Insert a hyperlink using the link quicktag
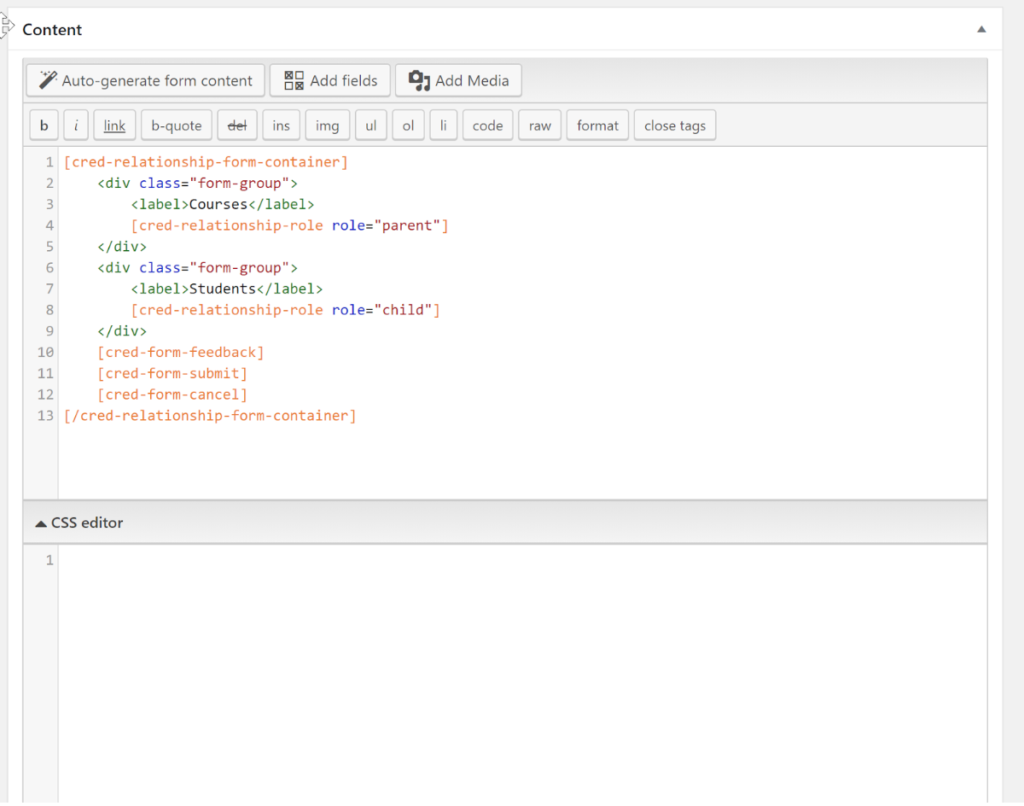 click(115, 126)
